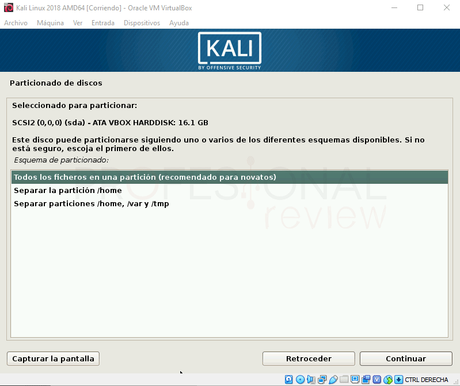This screenshot has width=460, height=386.
Task: Click the virtualization V status icon
Action: (377, 379)
